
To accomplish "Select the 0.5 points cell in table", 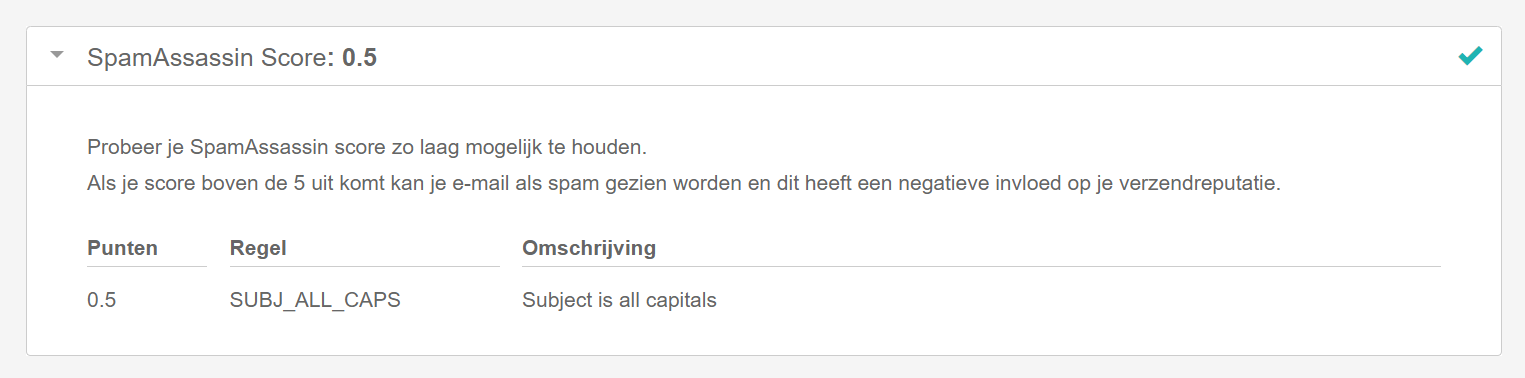I will [102, 300].
